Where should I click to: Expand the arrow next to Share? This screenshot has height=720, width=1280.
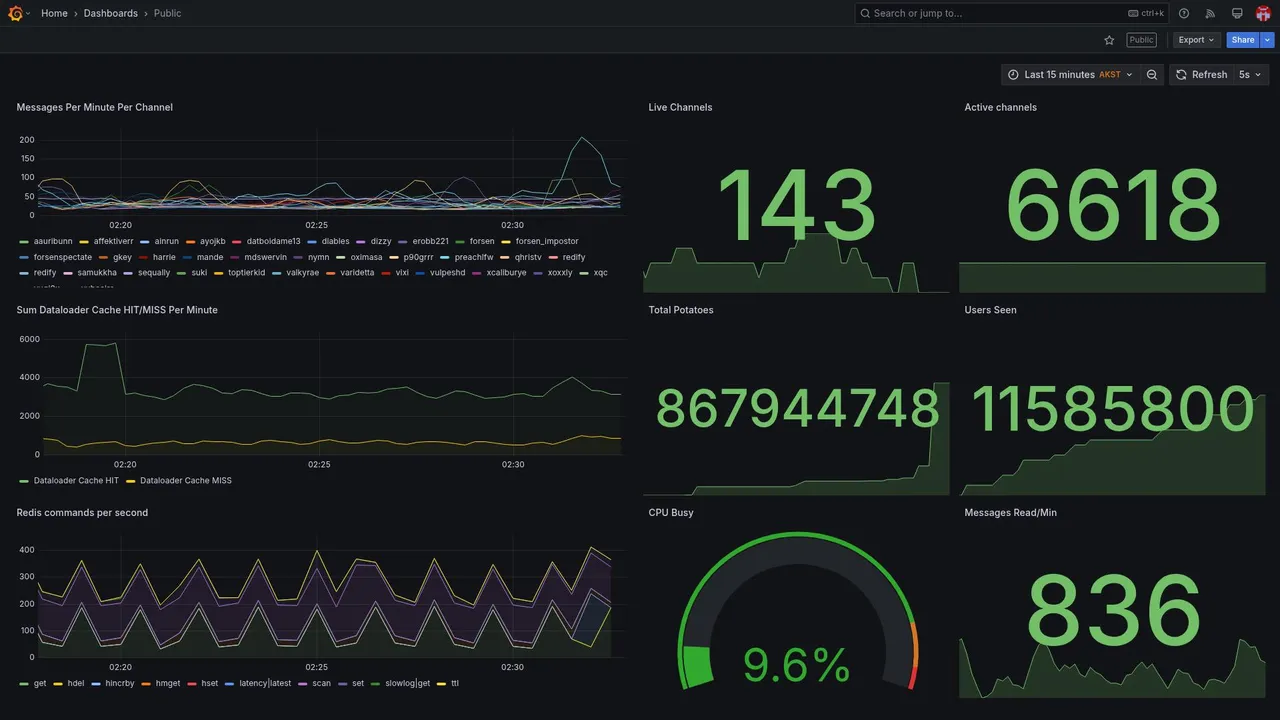pyautogui.click(x=1268, y=40)
